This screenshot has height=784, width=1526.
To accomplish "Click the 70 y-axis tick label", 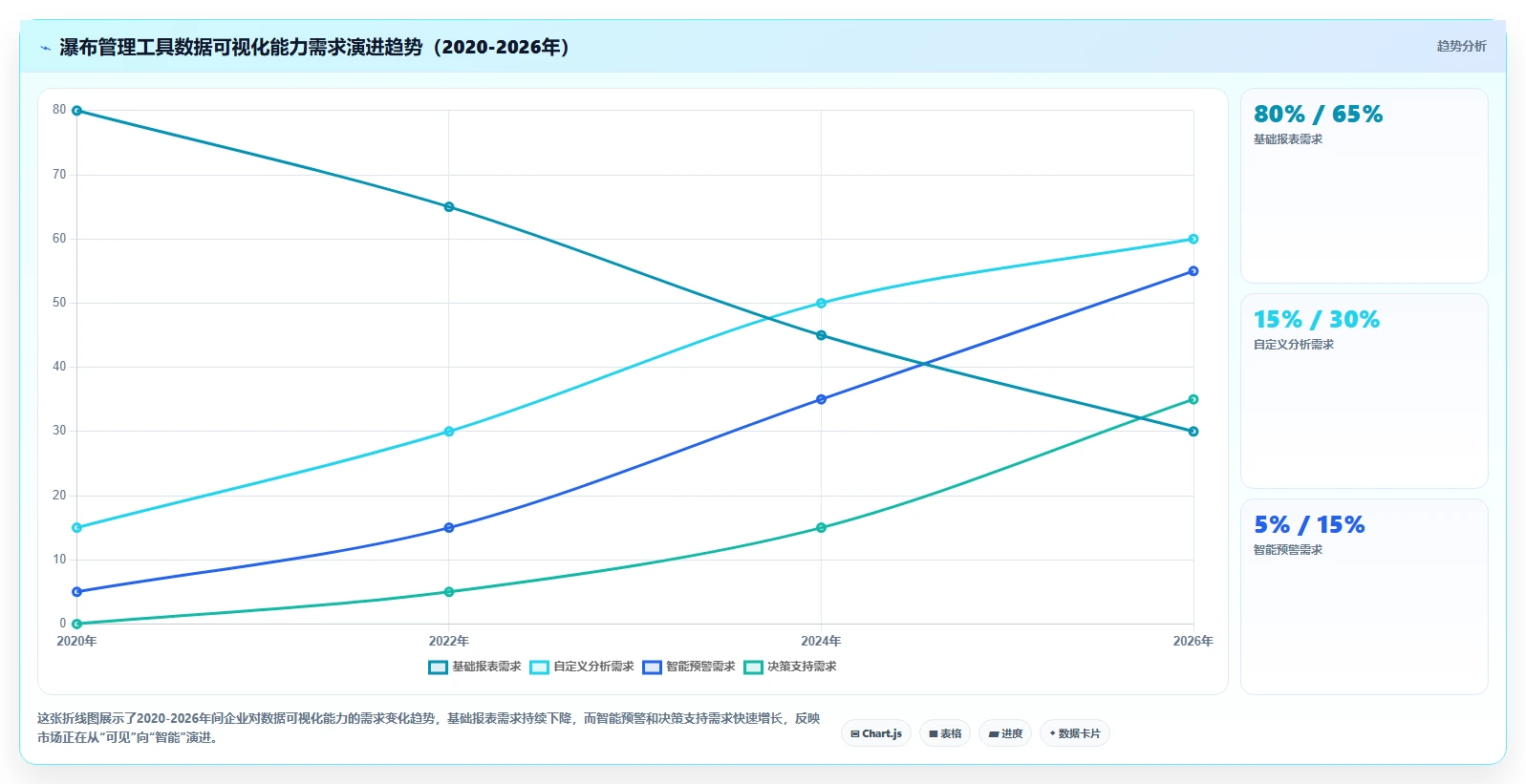I will point(59,175).
